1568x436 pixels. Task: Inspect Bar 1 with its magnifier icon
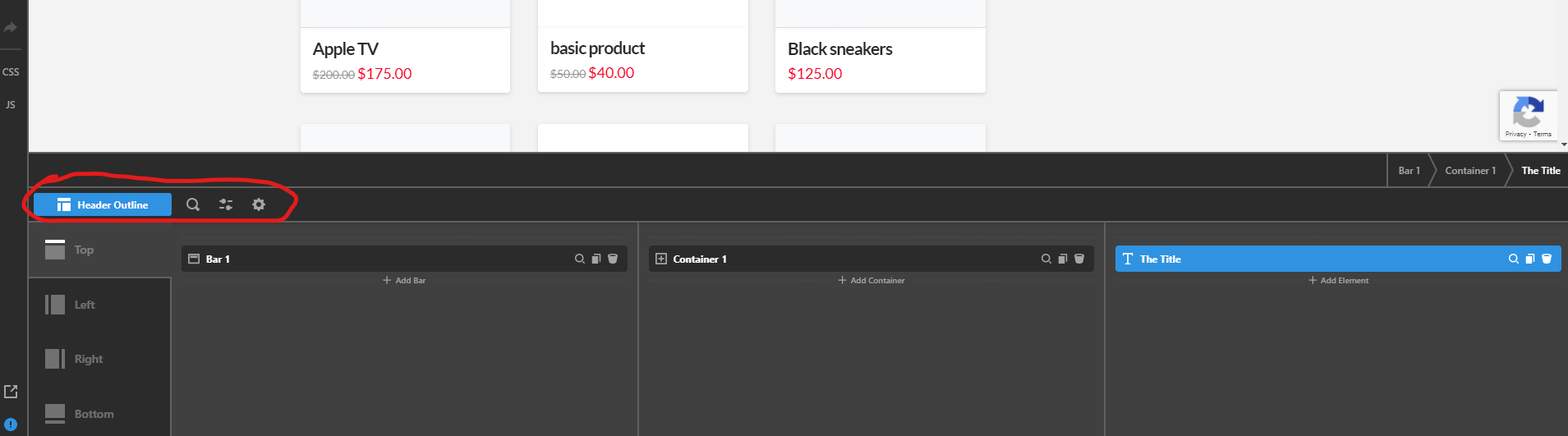pyautogui.click(x=580, y=259)
